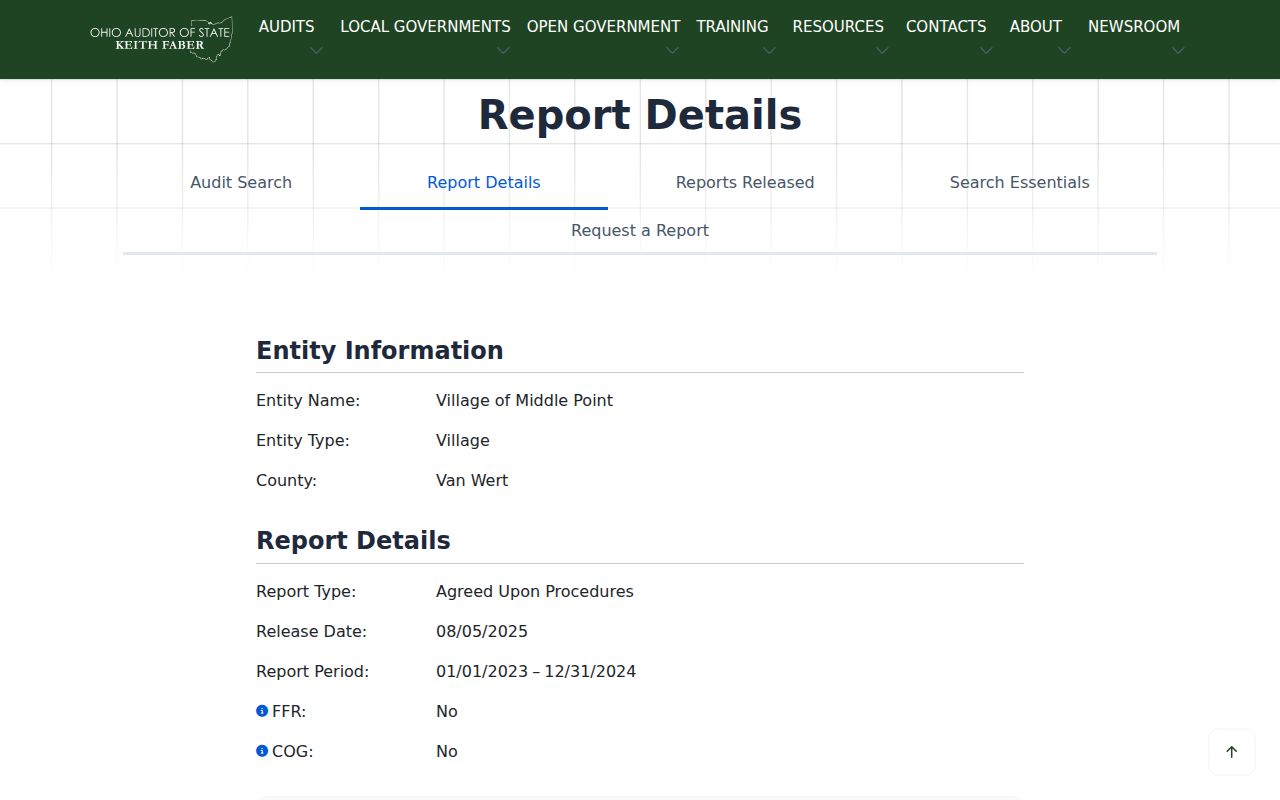Click the County label
1280x800 pixels.
point(286,480)
